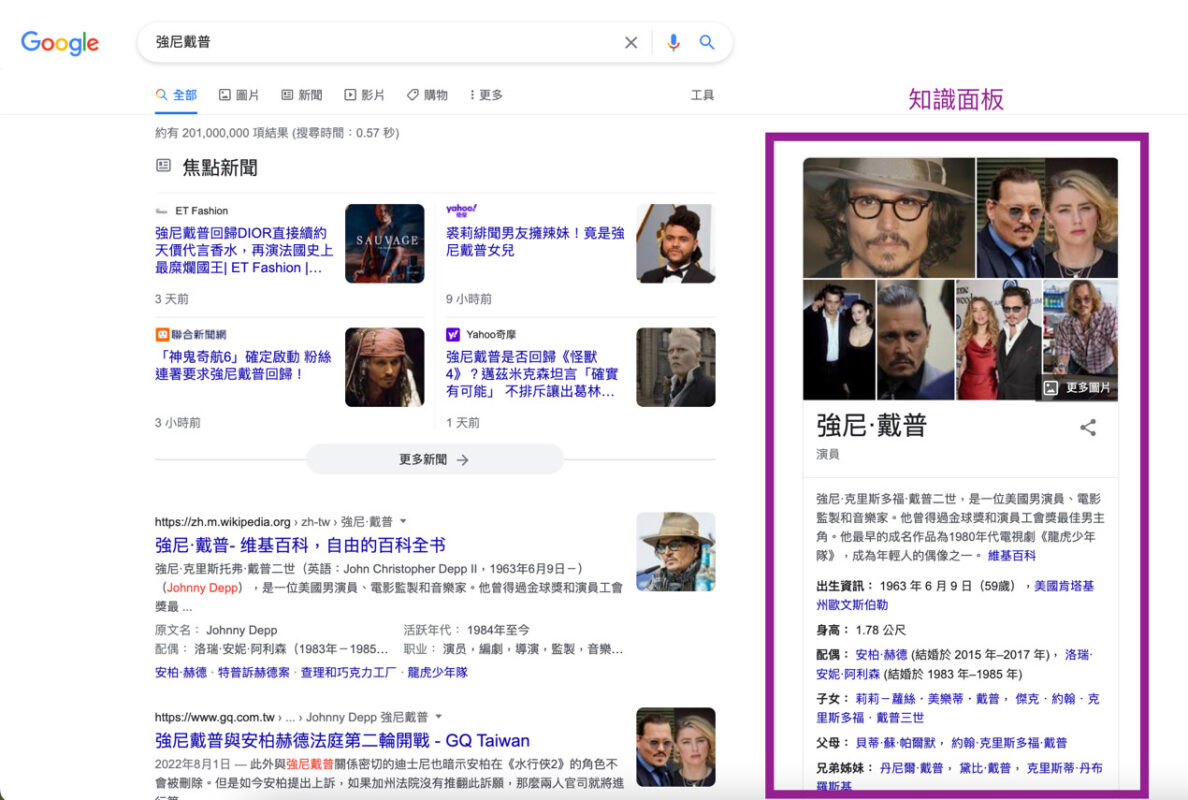
Task: Click the 焦點新聞 section newspaper icon
Action: click(163, 165)
